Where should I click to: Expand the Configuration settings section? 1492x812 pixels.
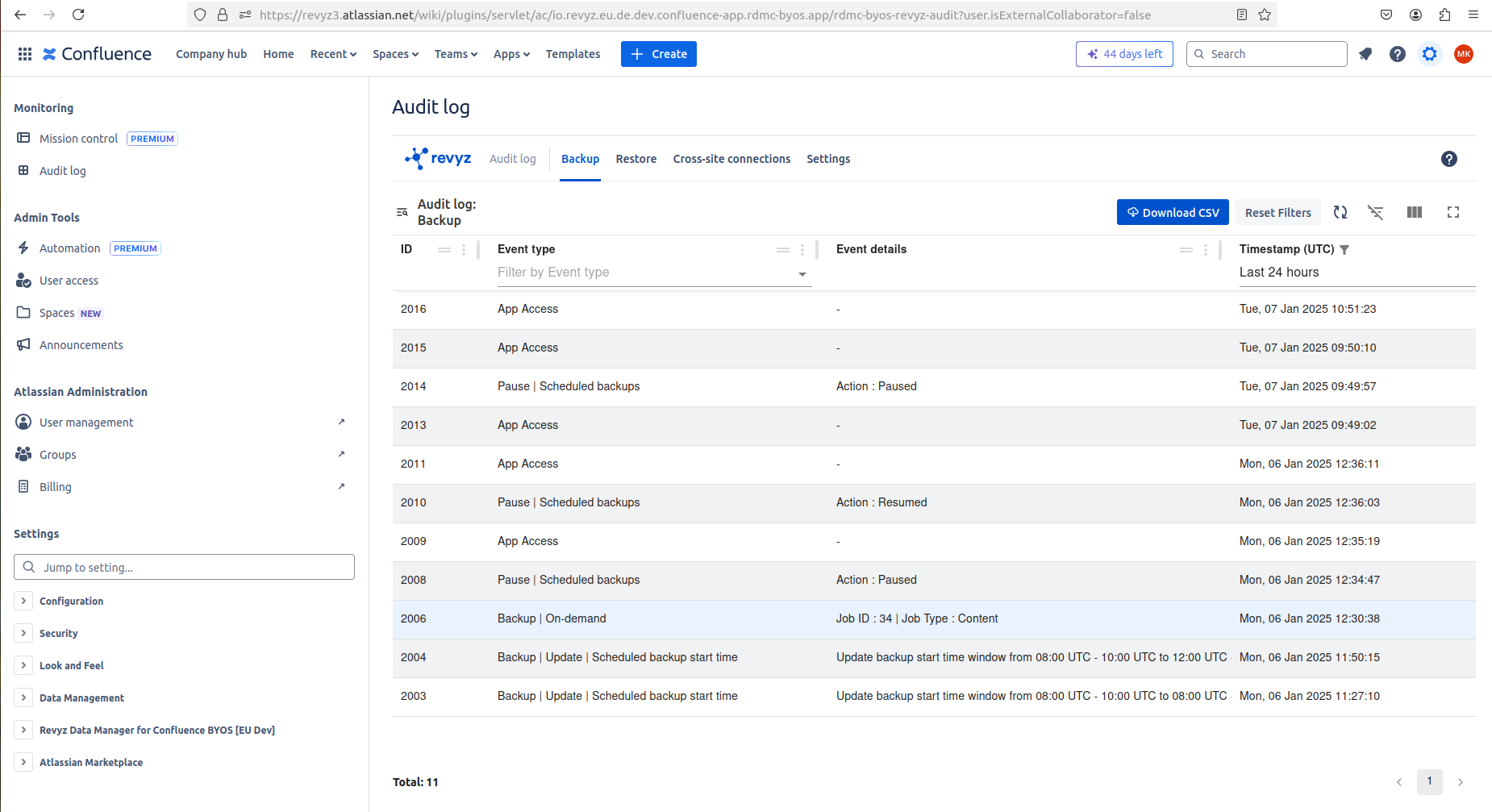pos(23,601)
